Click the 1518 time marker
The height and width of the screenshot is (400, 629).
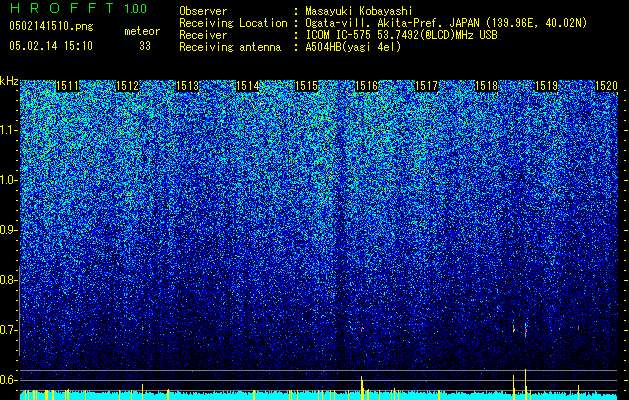point(486,86)
